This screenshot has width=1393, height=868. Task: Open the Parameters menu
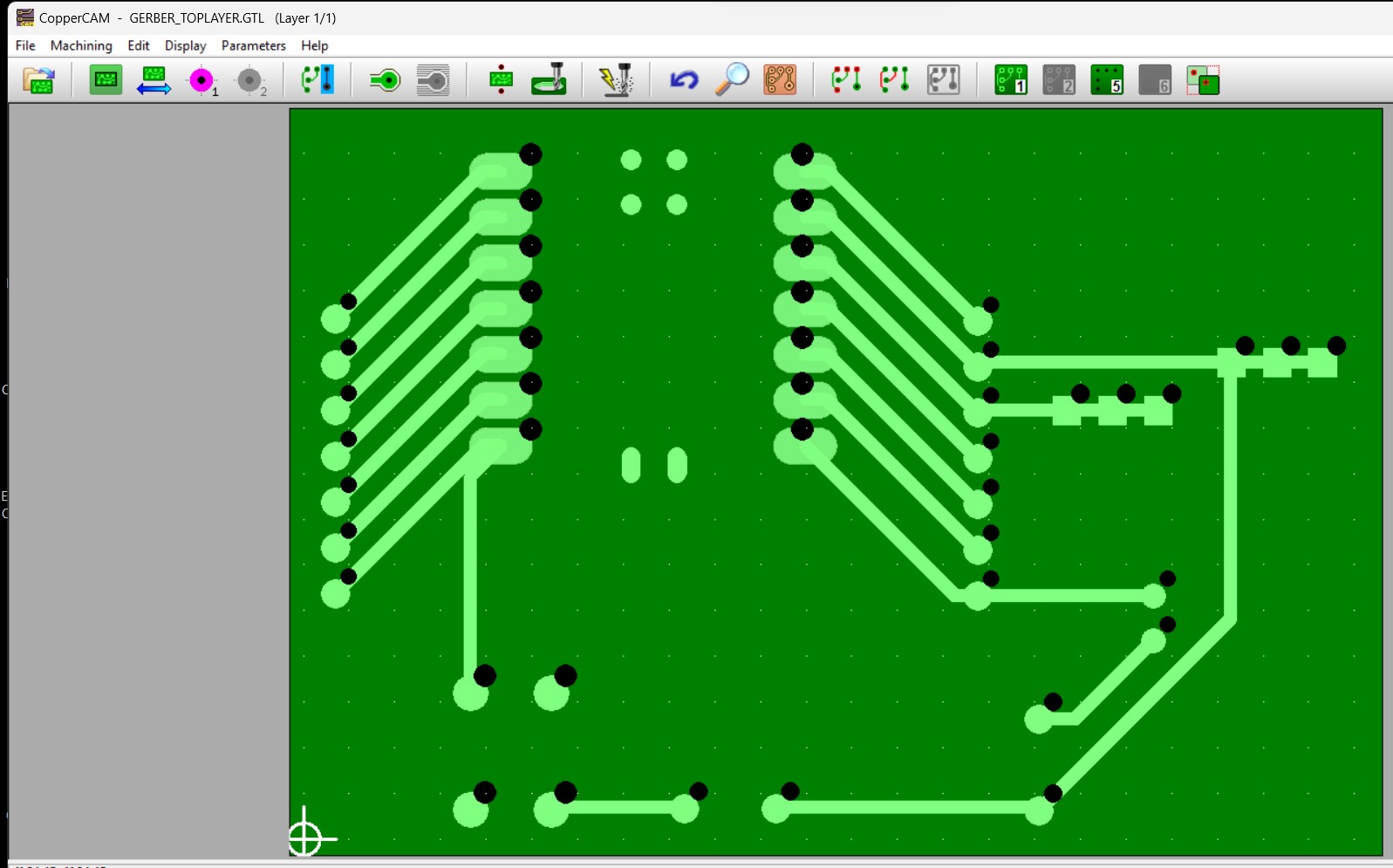254,45
